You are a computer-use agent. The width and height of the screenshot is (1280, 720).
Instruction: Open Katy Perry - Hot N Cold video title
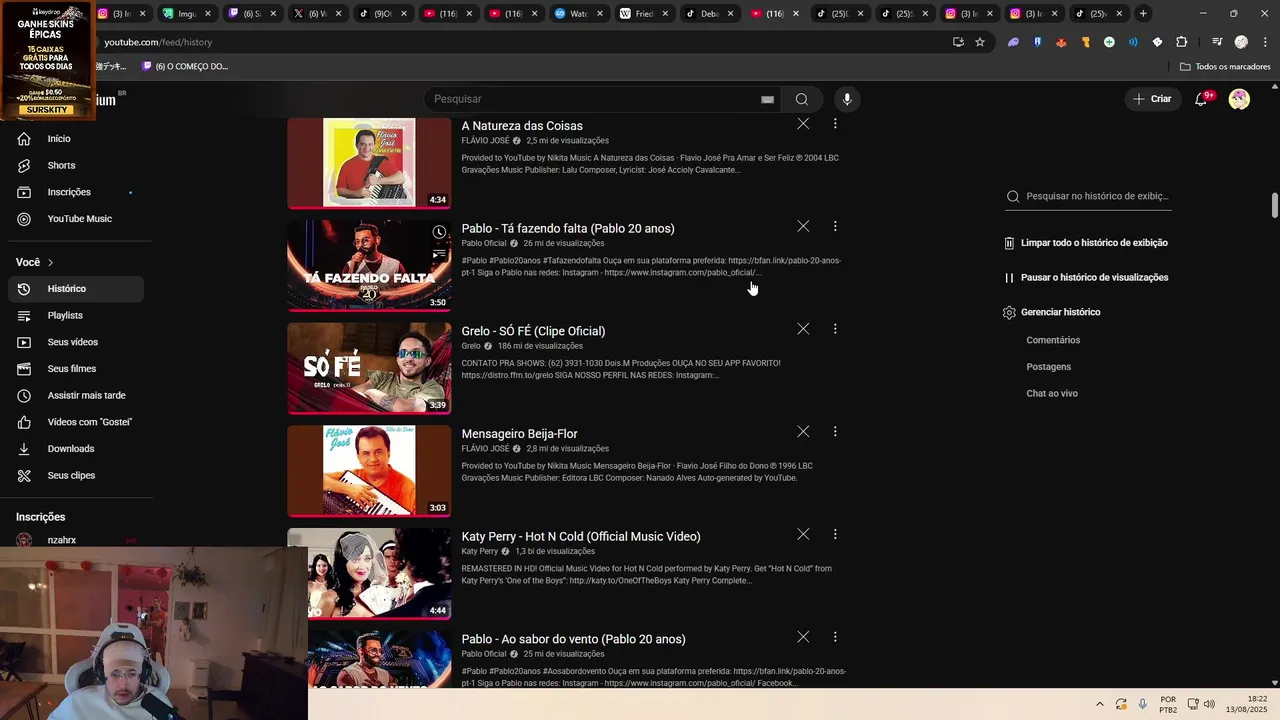pos(581,536)
